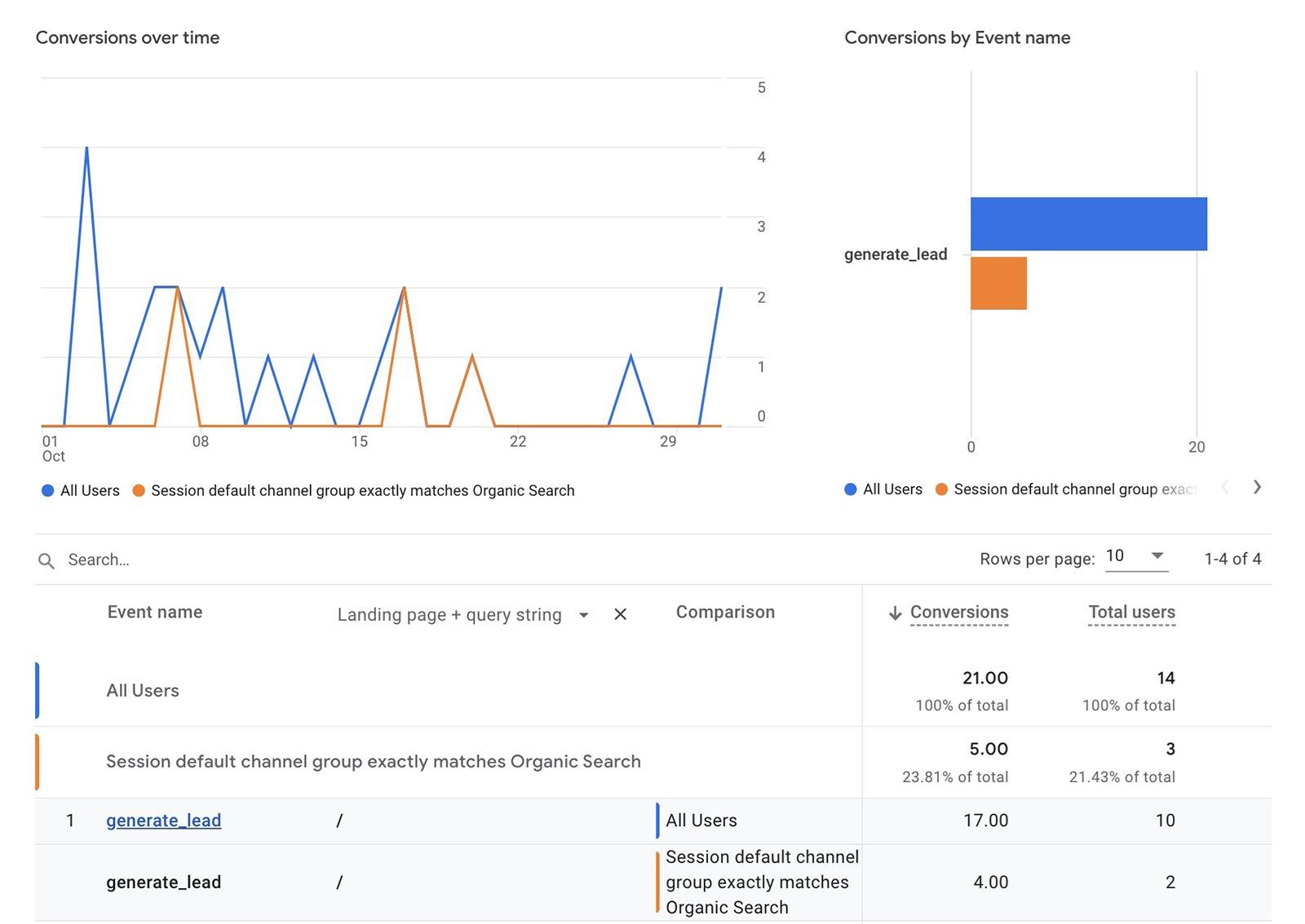Viewport: 1305px width, 924px height.
Task: Sort by the Conversions column header
Action: (959, 612)
